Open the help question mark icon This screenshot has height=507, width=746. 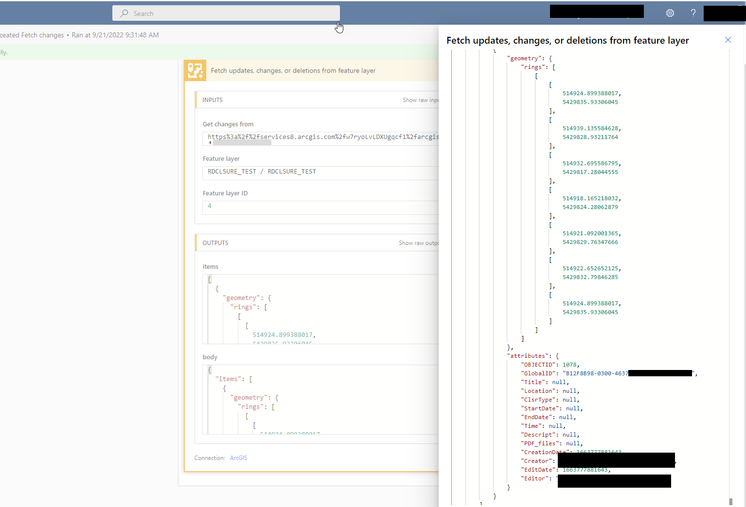click(692, 13)
